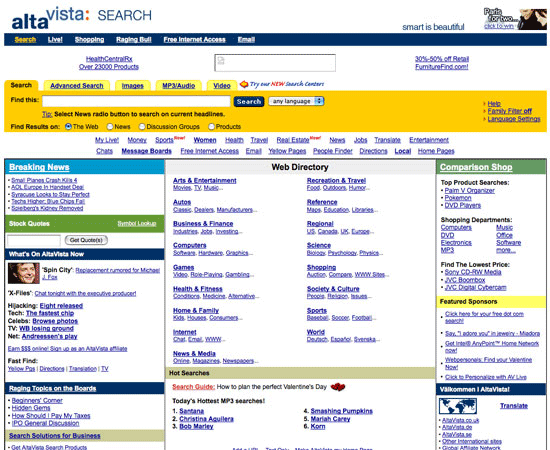This screenshot has height=450, width=550.
Task: Open the Beginners' Corner board
Action: point(37,400)
